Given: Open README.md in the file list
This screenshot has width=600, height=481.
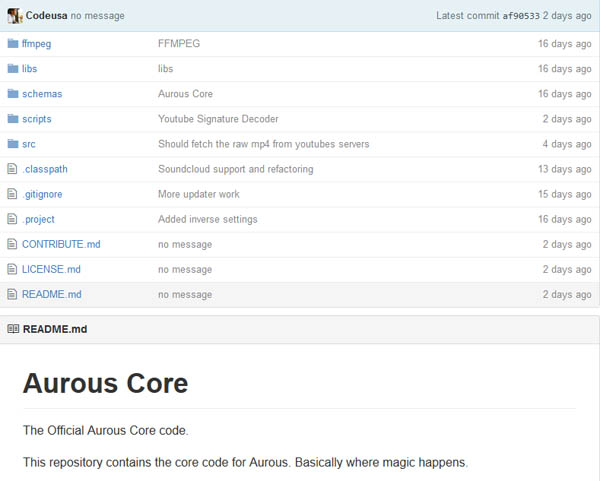Looking at the screenshot, I should coord(52,294).
